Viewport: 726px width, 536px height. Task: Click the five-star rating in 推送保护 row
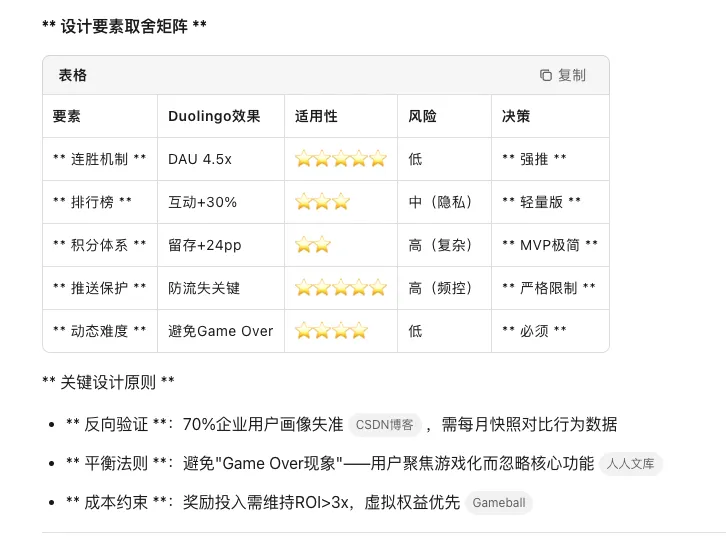pyautogui.click(x=341, y=288)
